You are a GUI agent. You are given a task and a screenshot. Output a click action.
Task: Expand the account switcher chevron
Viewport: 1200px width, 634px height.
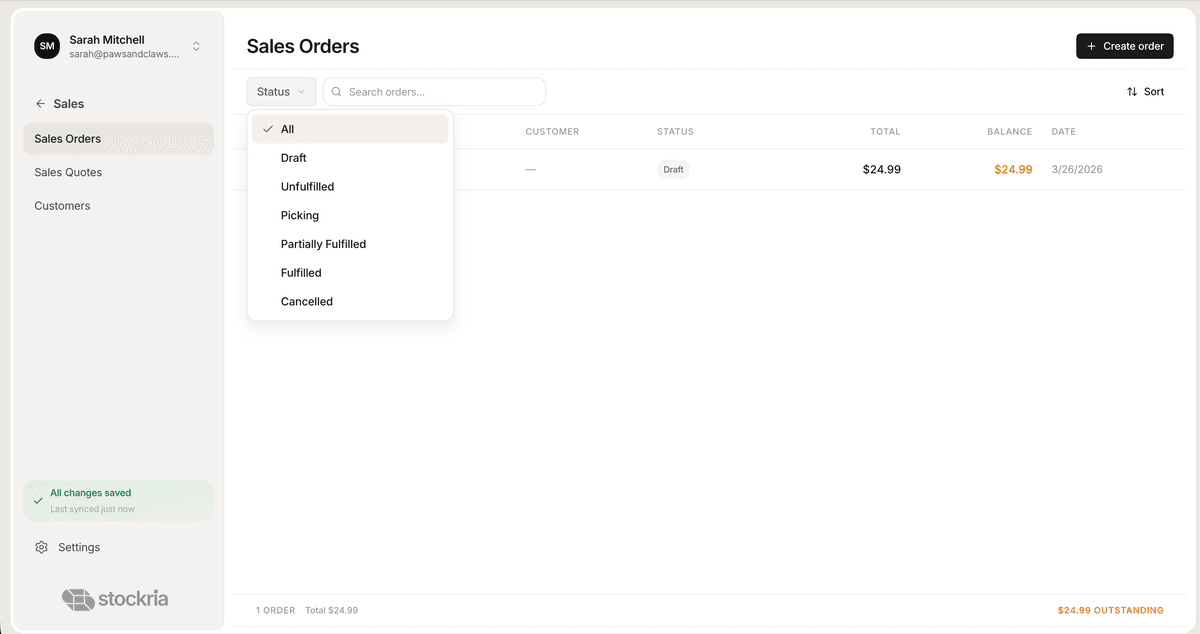coord(196,45)
